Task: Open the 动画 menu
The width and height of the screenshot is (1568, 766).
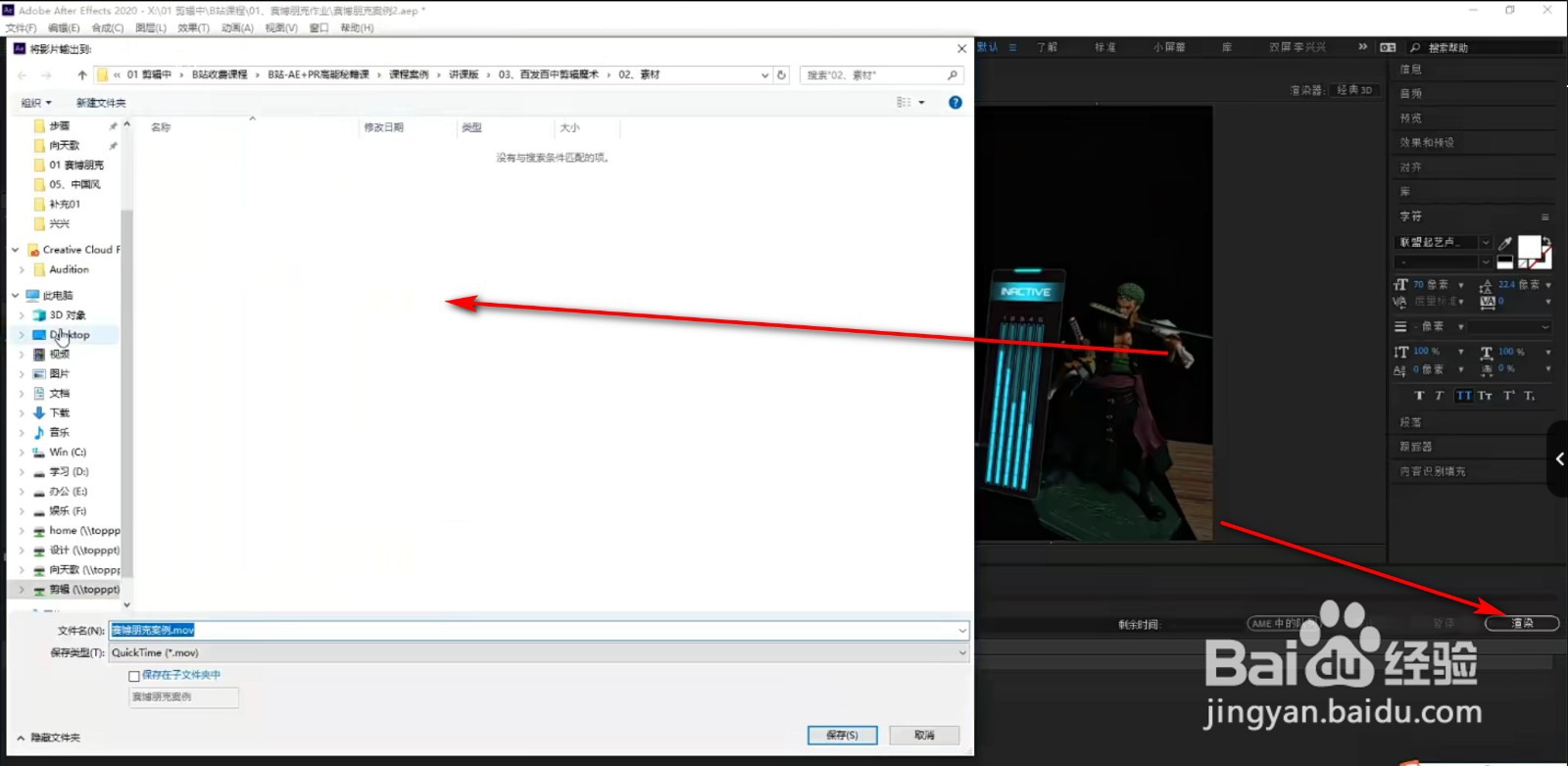Action: 237,28
